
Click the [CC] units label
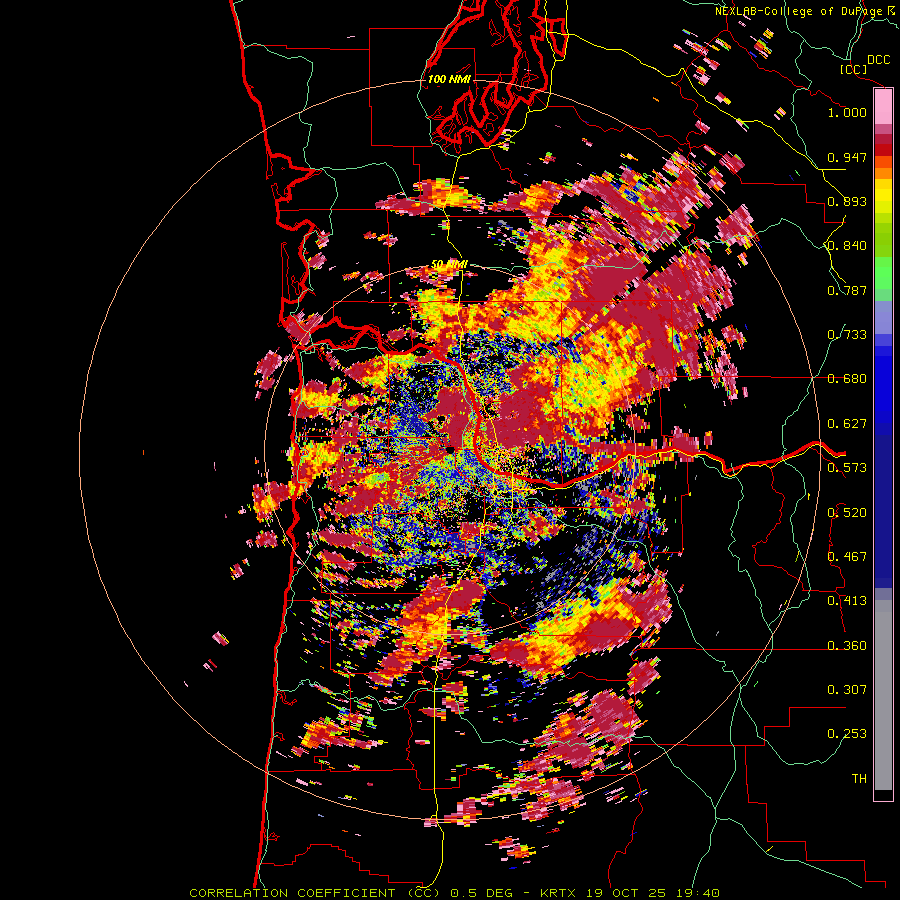click(853, 69)
